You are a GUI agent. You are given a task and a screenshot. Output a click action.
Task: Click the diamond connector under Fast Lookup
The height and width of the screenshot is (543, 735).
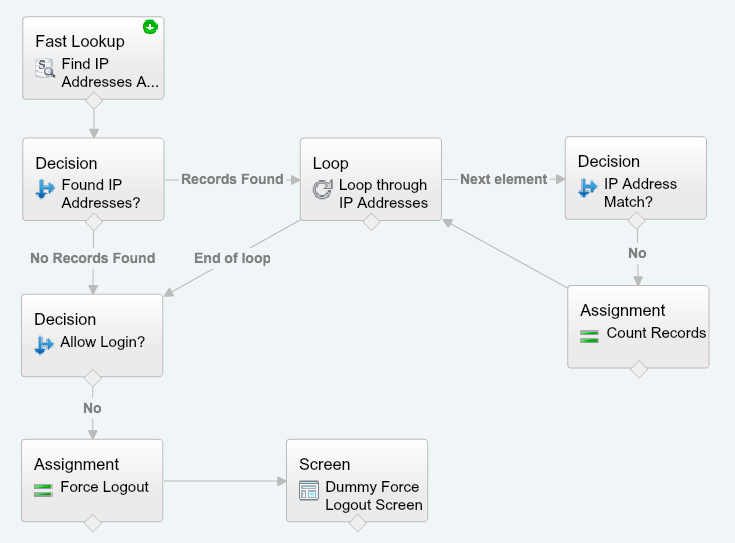click(x=93, y=100)
